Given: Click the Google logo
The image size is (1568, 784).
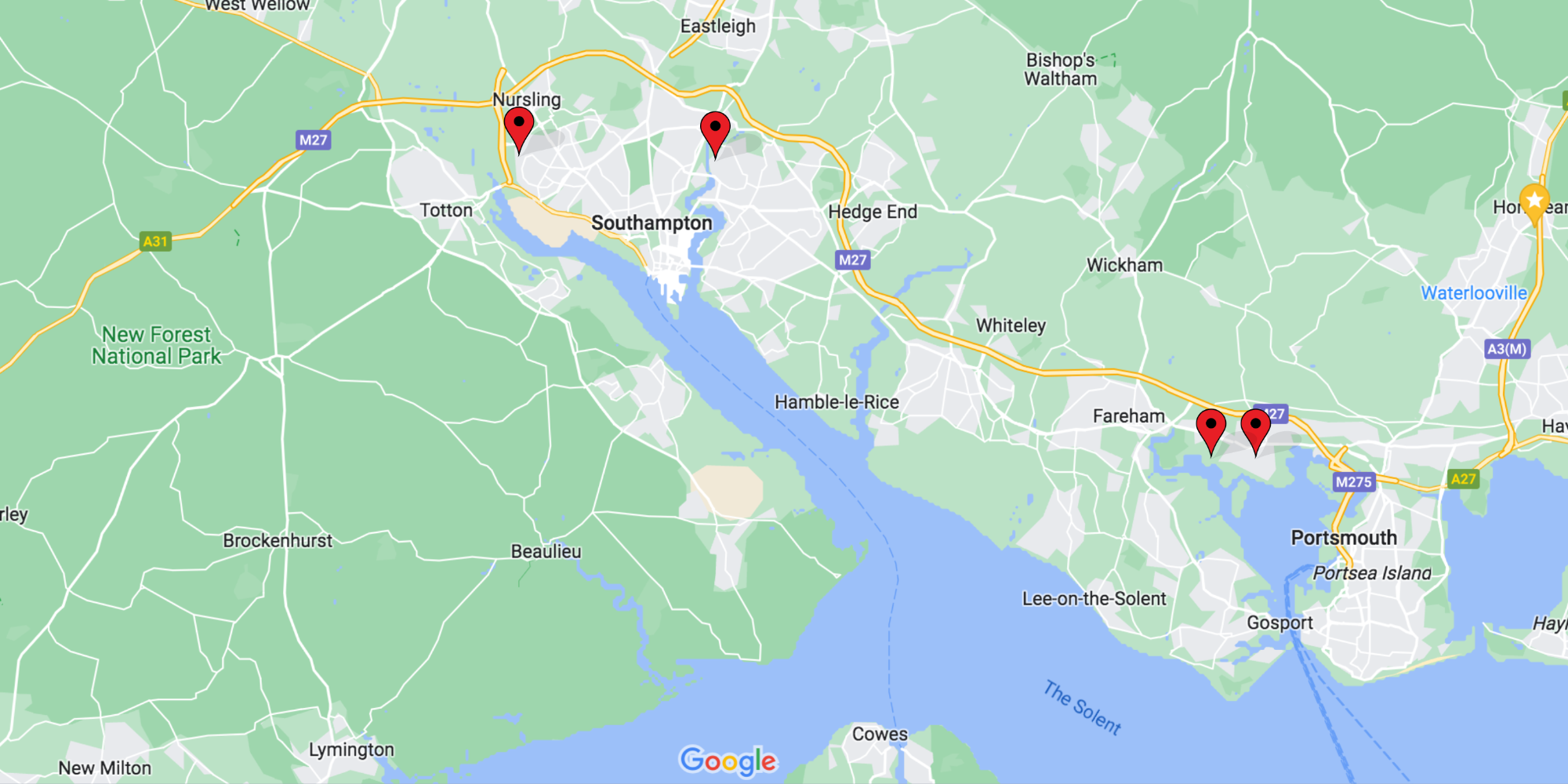Looking at the screenshot, I should coord(728,760).
